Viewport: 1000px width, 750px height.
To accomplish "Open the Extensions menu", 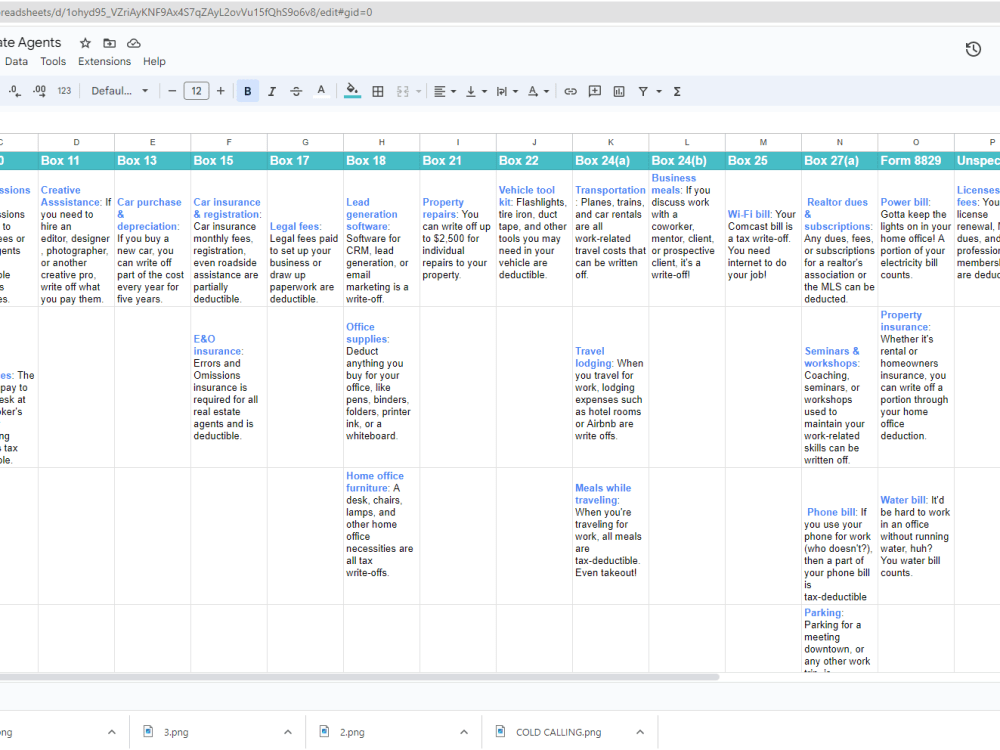I will click(x=105, y=61).
